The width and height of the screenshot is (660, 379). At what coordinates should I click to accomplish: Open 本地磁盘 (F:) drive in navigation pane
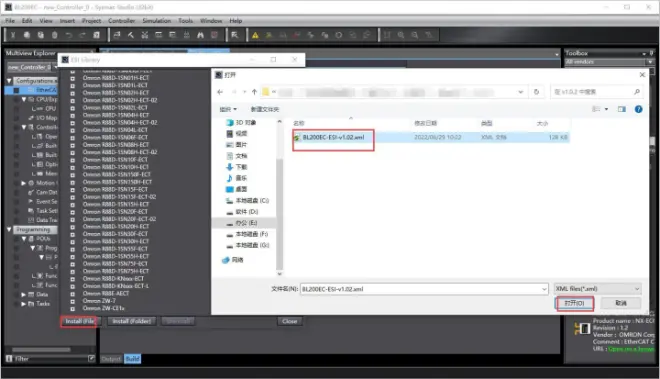pyautogui.click(x=248, y=234)
